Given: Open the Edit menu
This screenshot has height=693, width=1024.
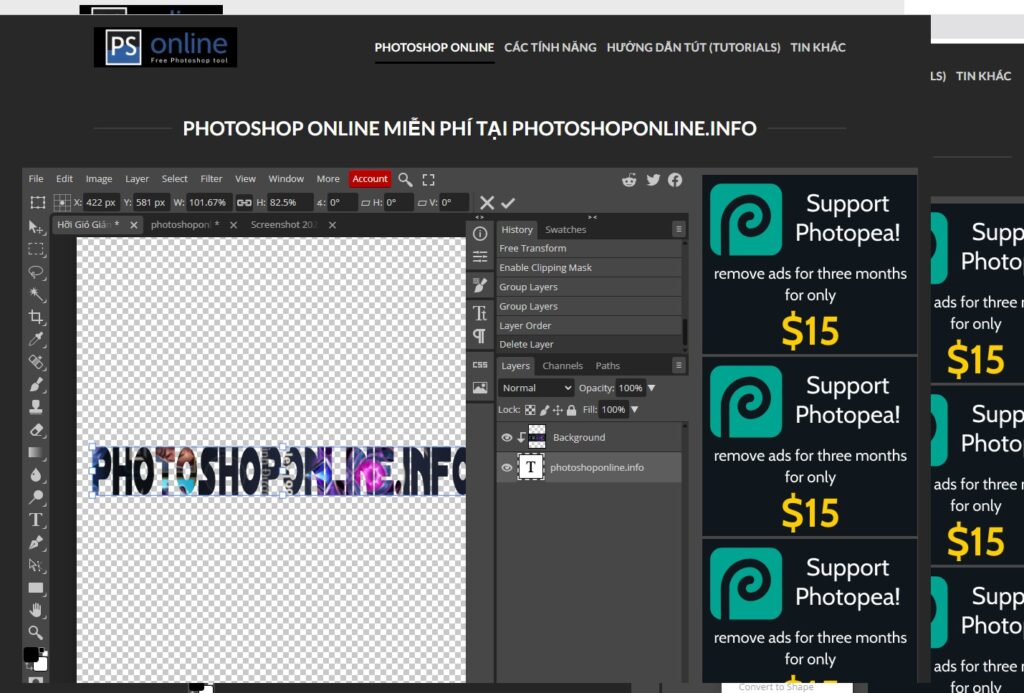Looking at the screenshot, I should [x=64, y=179].
